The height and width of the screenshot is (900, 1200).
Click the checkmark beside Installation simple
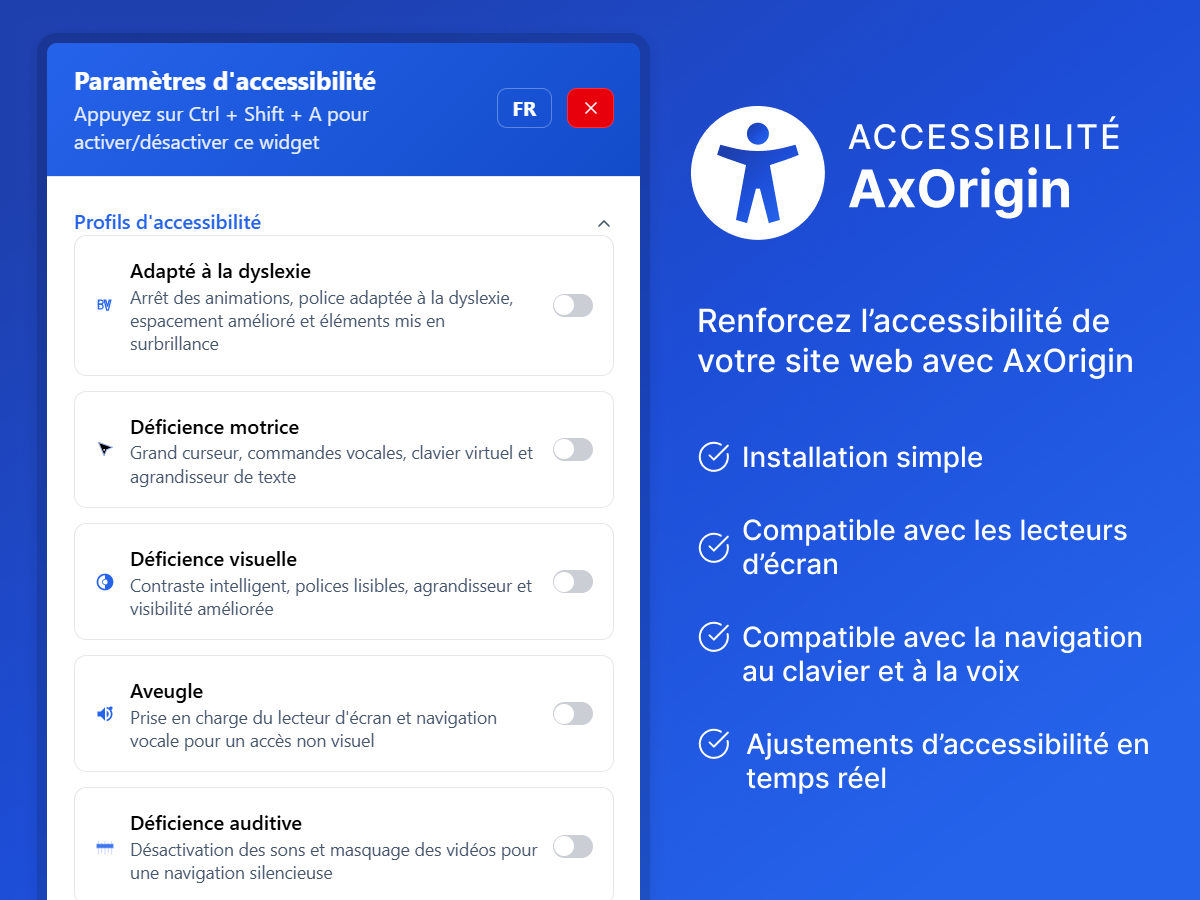click(713, 456)
